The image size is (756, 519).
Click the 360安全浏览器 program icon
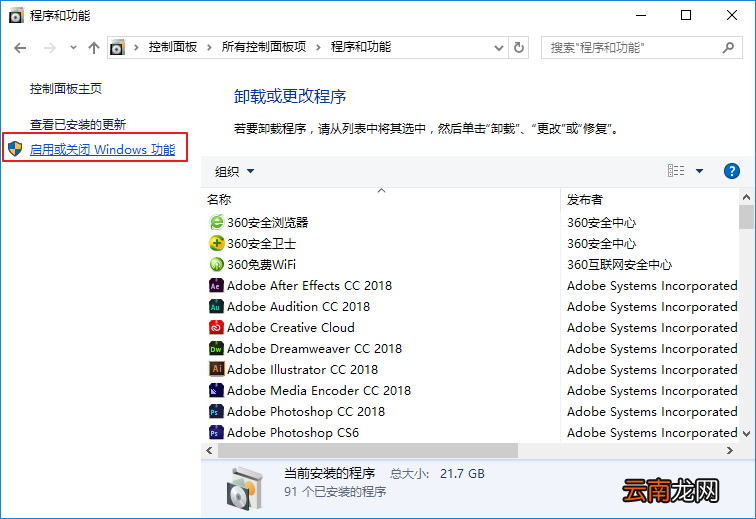point(216,222)
